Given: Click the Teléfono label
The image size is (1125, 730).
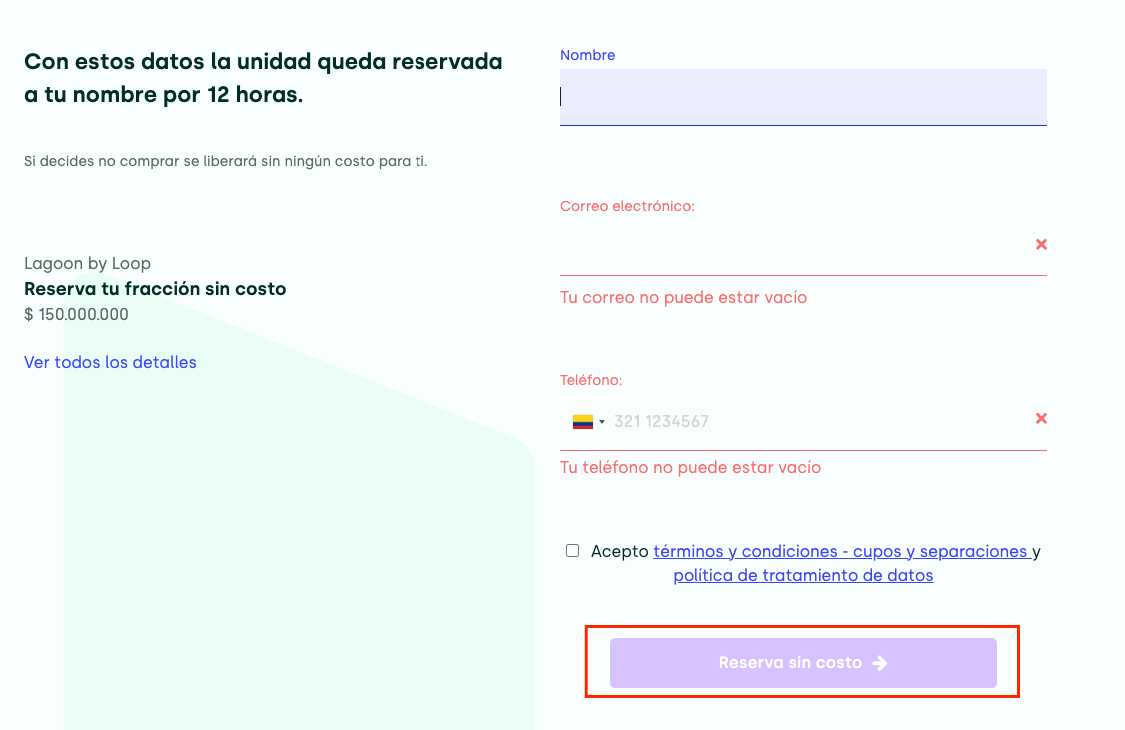Looking at the screenshot, I should [591, 380].
